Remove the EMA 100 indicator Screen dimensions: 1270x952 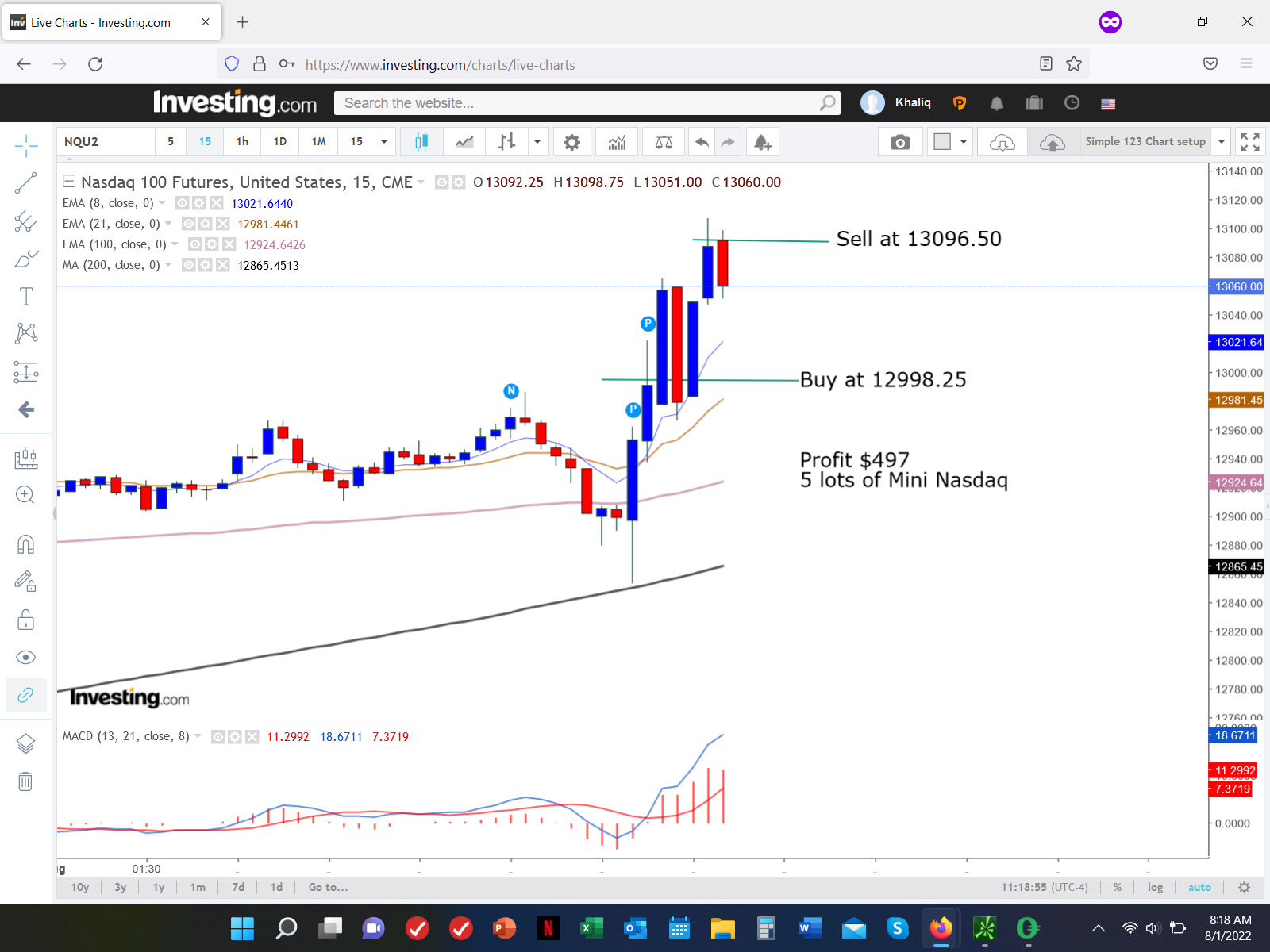point(229,244)
